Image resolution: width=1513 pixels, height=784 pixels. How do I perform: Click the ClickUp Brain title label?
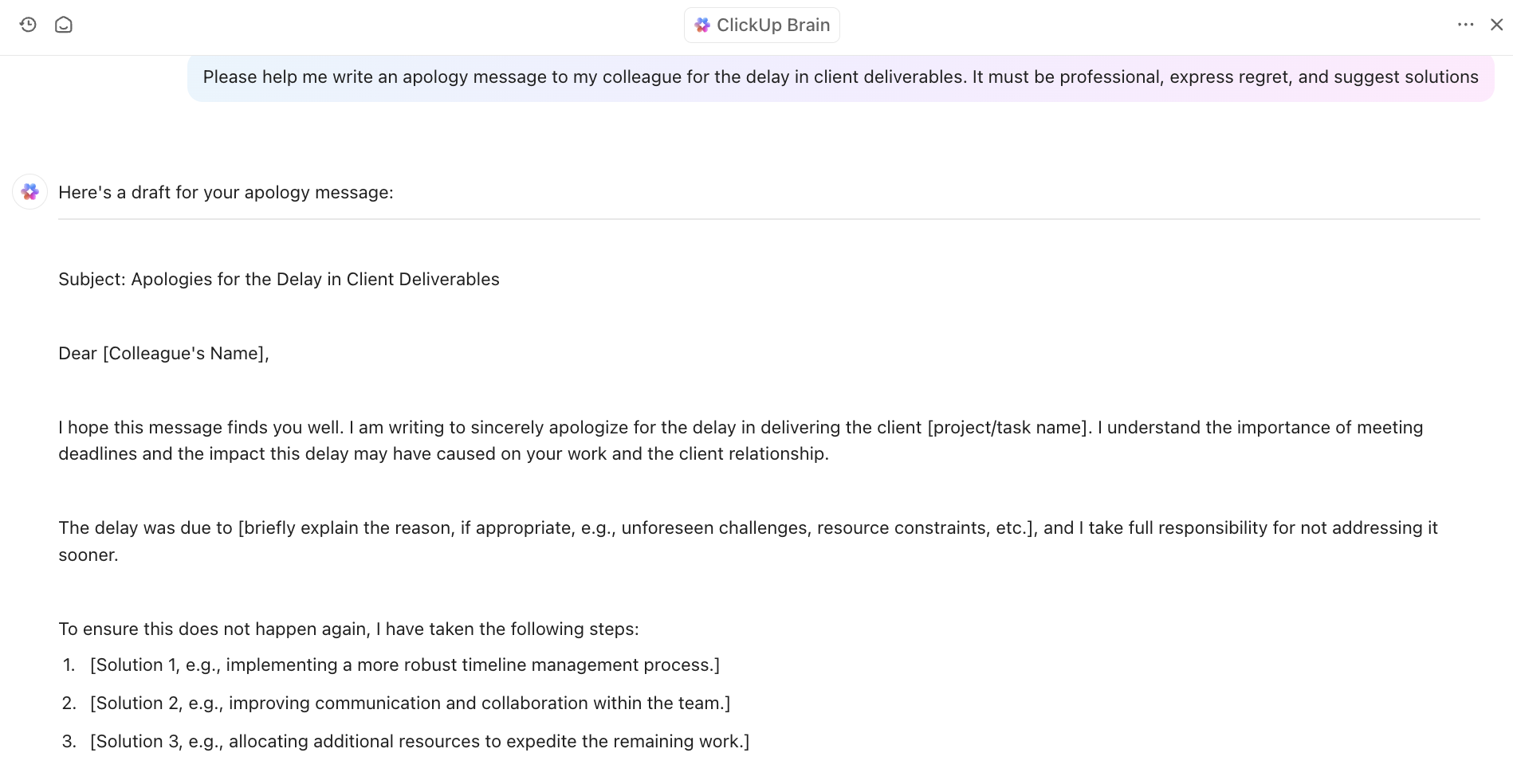pyautogui.click(x=772, y=25)
